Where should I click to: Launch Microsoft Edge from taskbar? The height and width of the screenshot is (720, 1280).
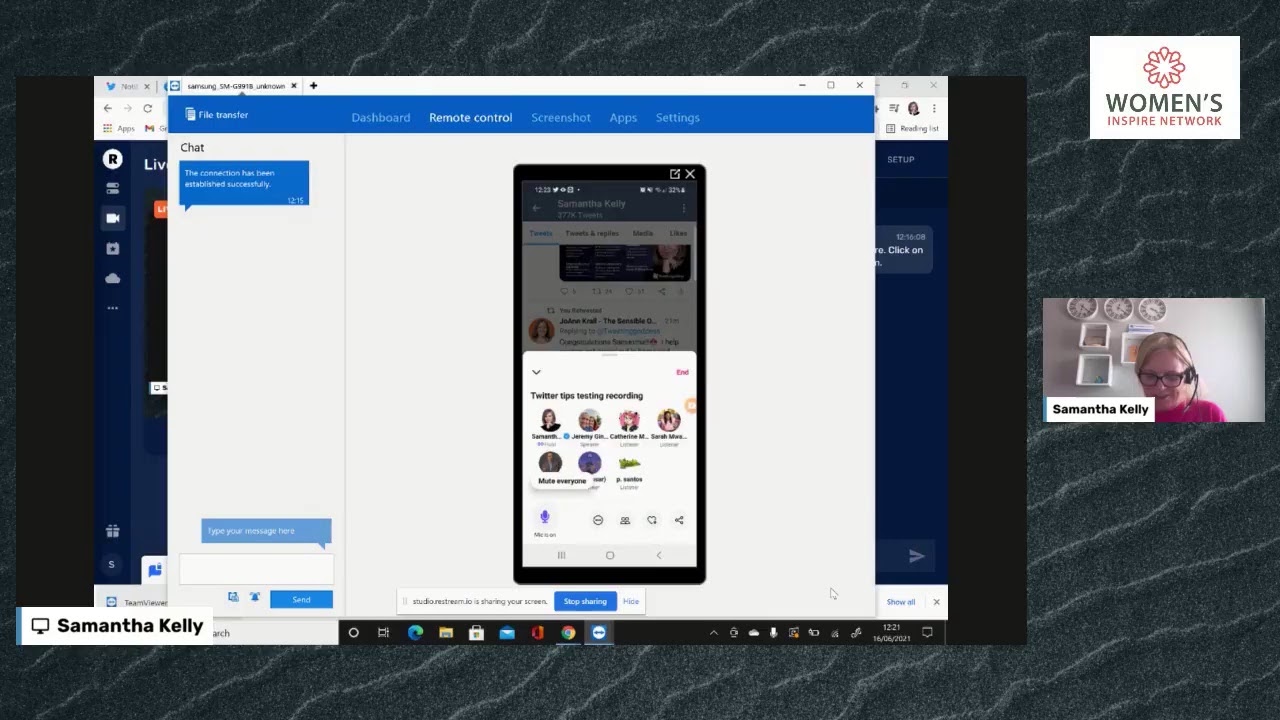[x=415, y=632]
